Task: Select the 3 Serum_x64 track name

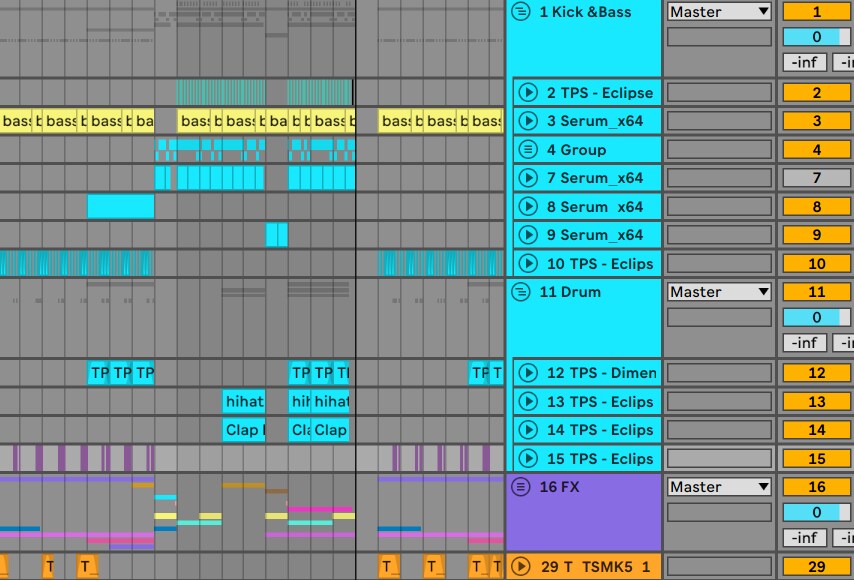Action: point(595,121)
